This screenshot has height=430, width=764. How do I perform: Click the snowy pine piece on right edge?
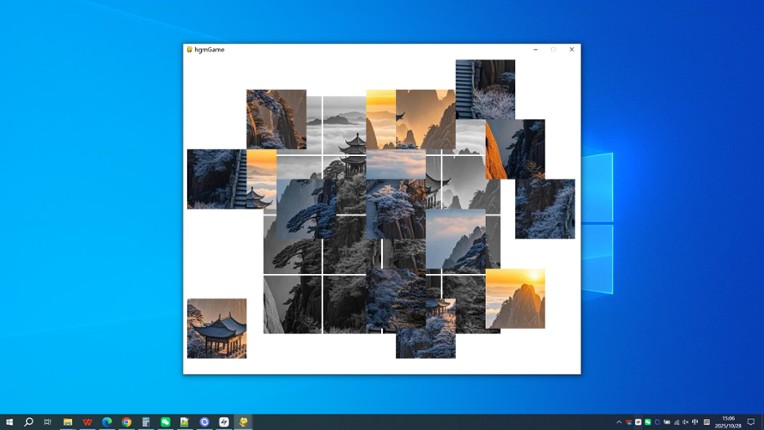click(x=545, y=208)
